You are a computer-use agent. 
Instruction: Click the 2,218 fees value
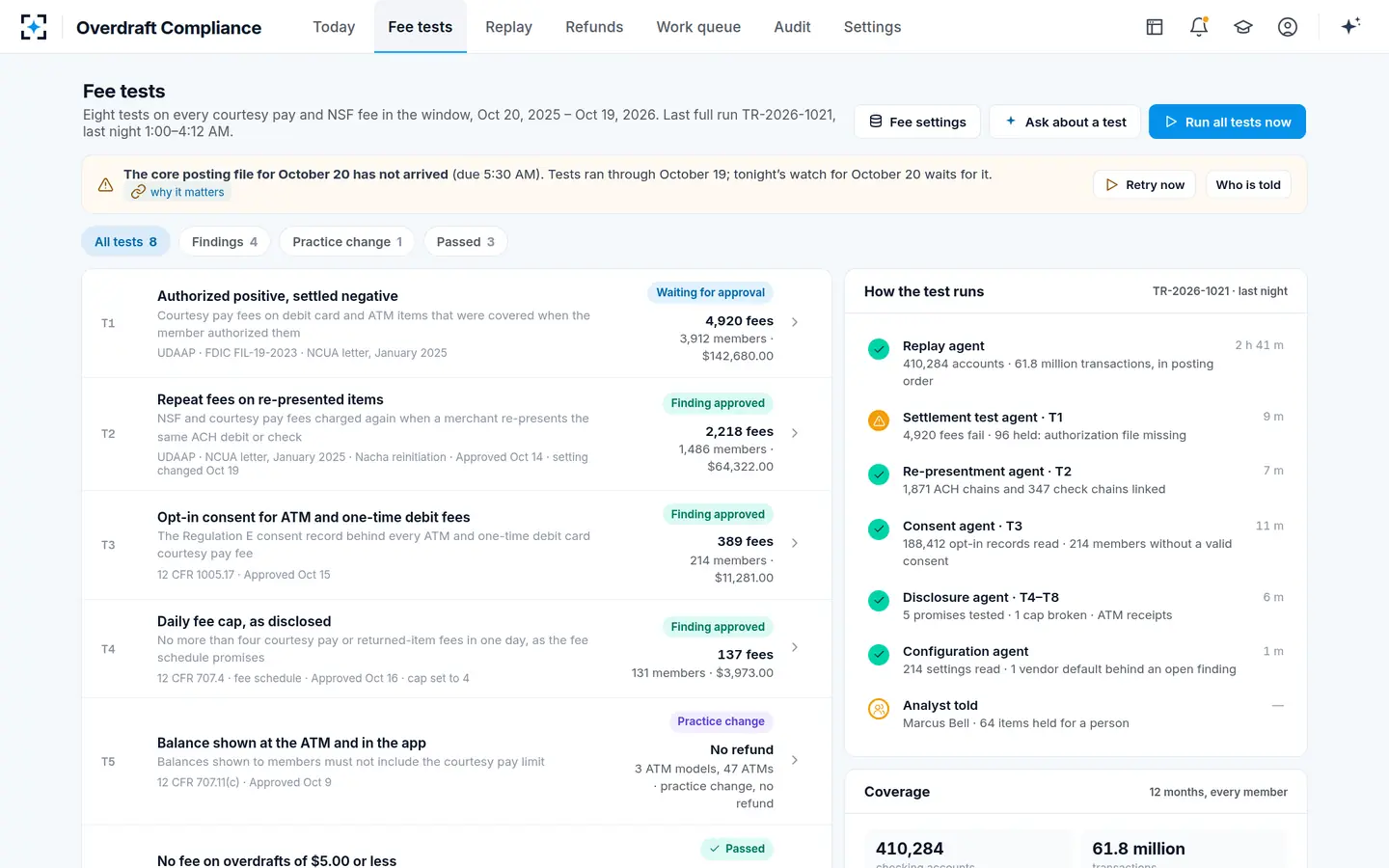[x=739, y=431]
